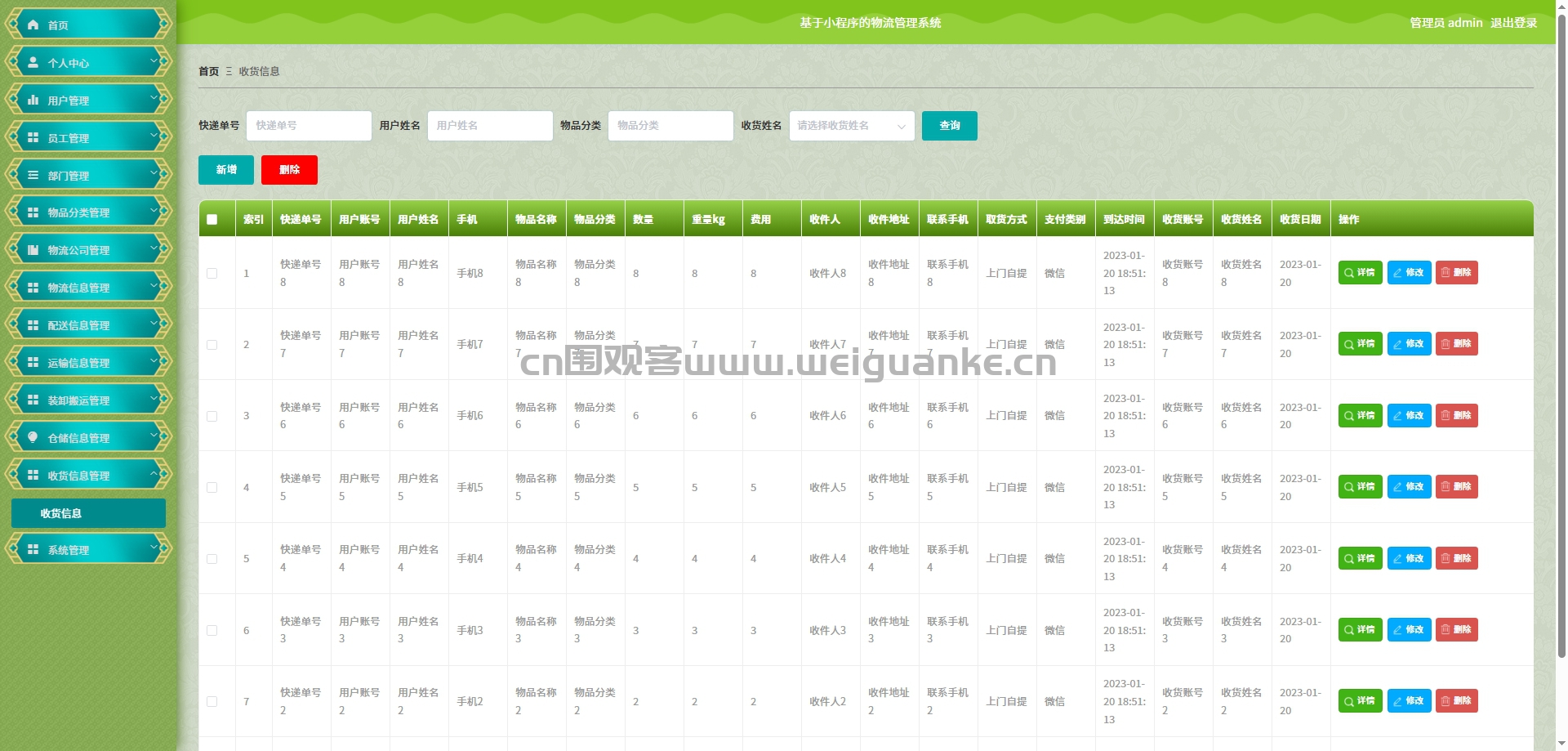Check the checkbox for index row 6
This screenshot has width=1568, height=751.
click(x=212, y=630)
